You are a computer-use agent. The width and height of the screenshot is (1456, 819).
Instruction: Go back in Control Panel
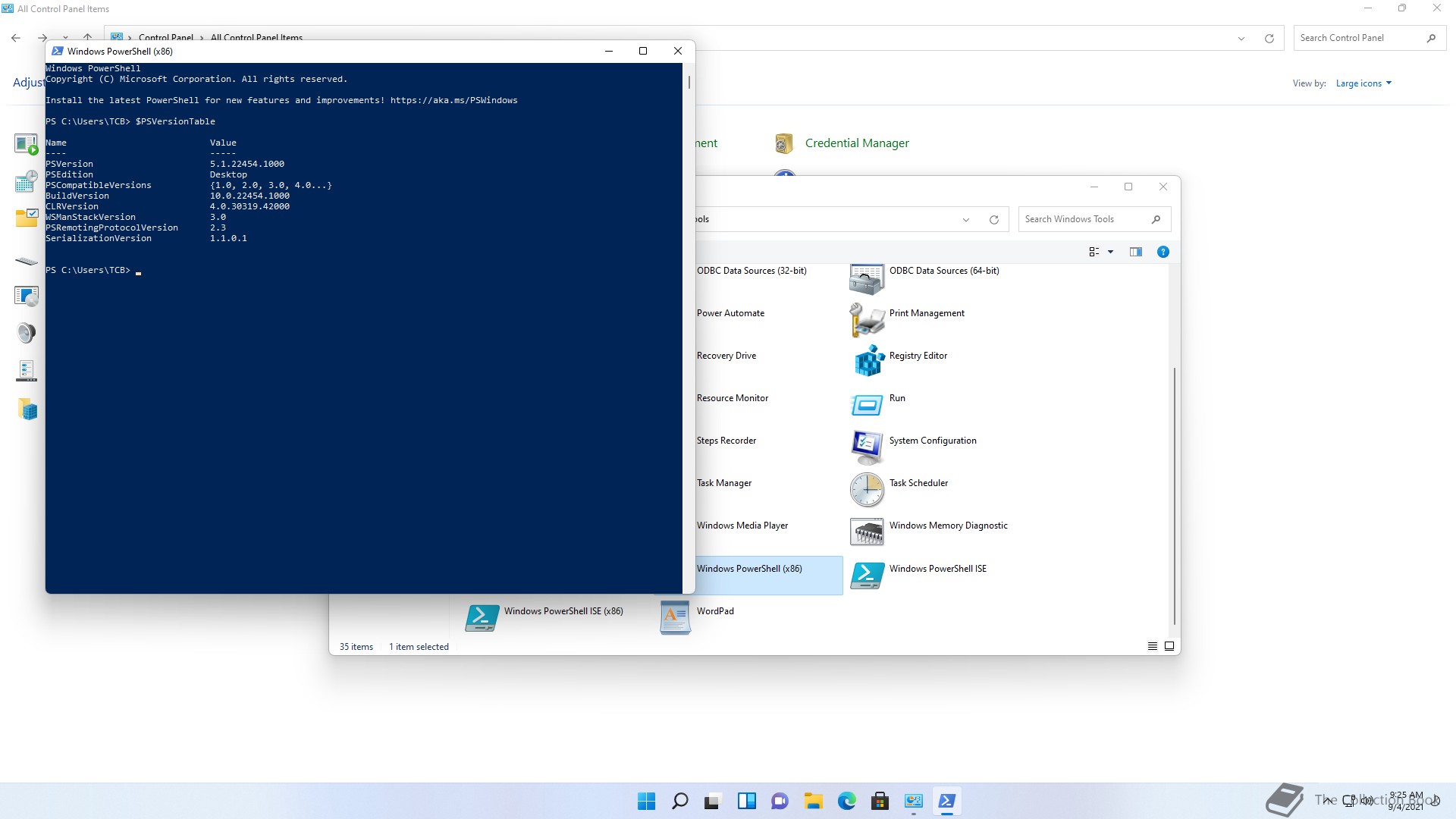tap(16, 37)
